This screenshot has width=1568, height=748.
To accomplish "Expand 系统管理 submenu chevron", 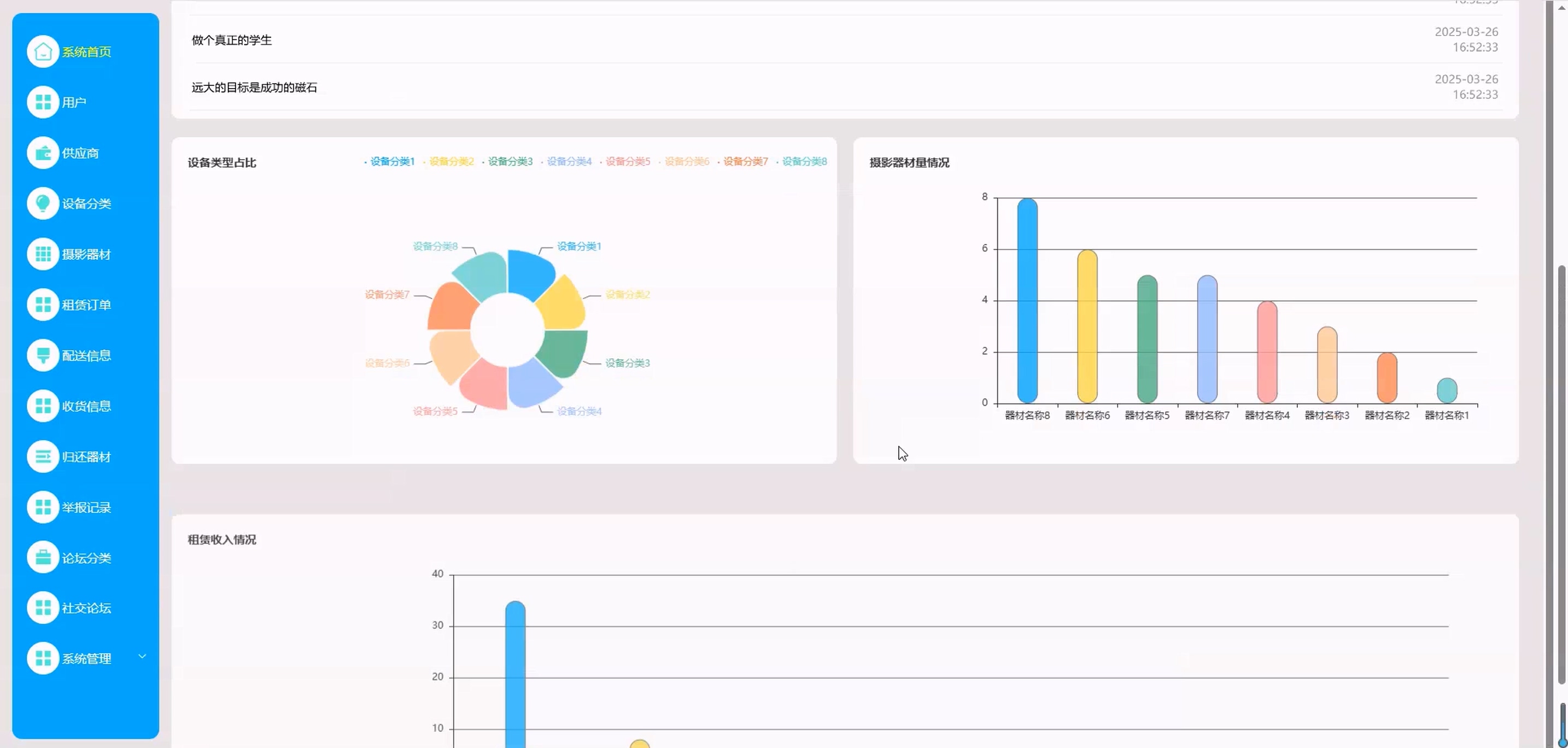I will coord(143,656).
